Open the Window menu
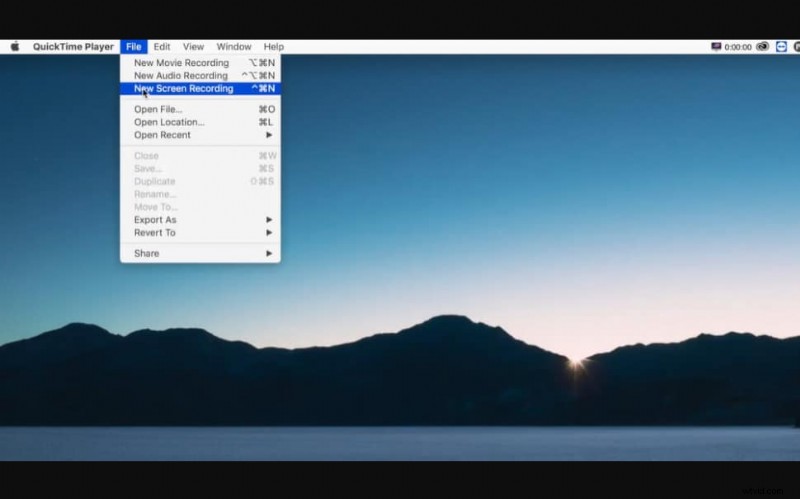 (x=234, y=46)
